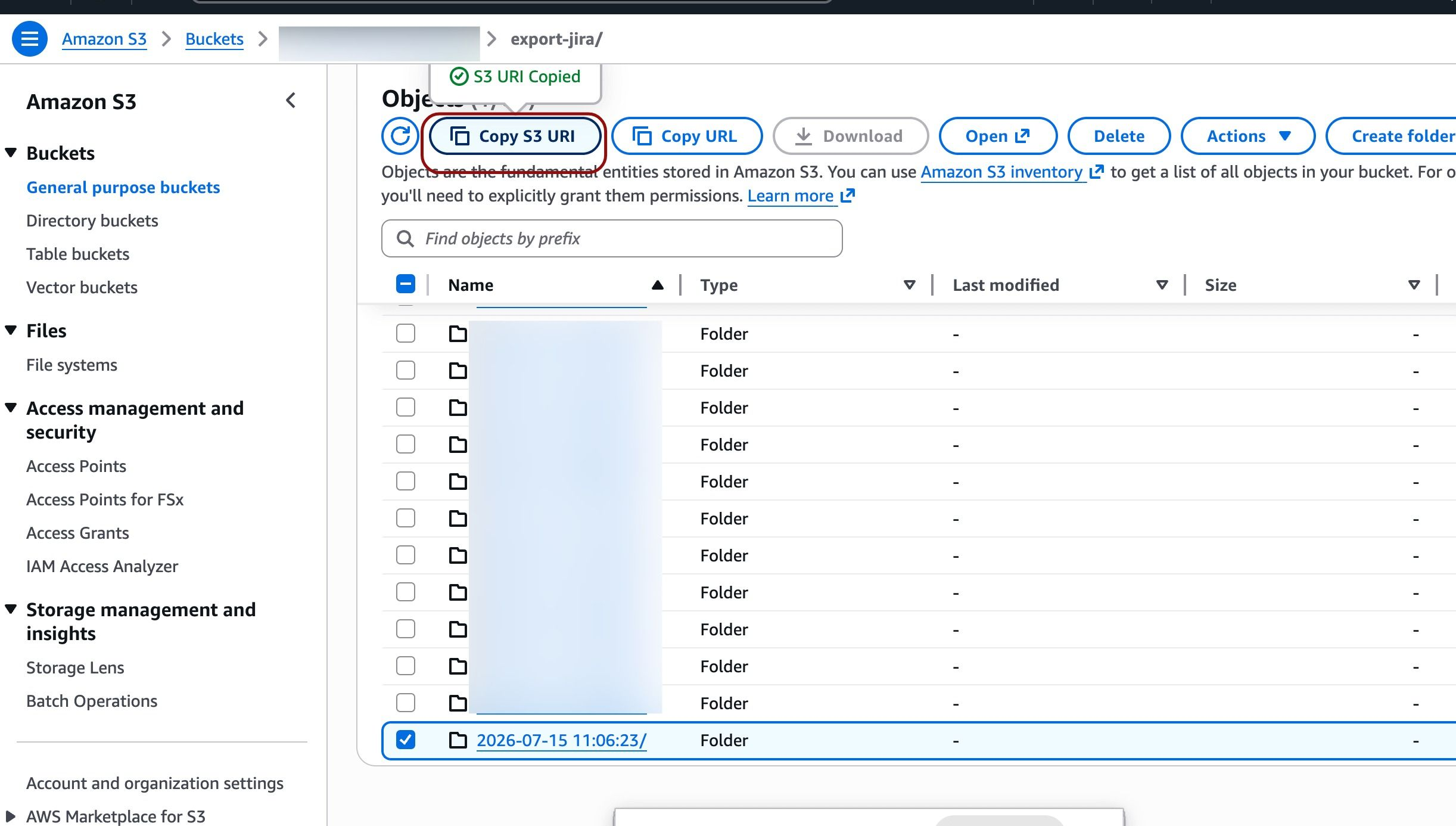Open Batch Operations in sidebar
Screen dimensions: 1456x826
point(92,701)
